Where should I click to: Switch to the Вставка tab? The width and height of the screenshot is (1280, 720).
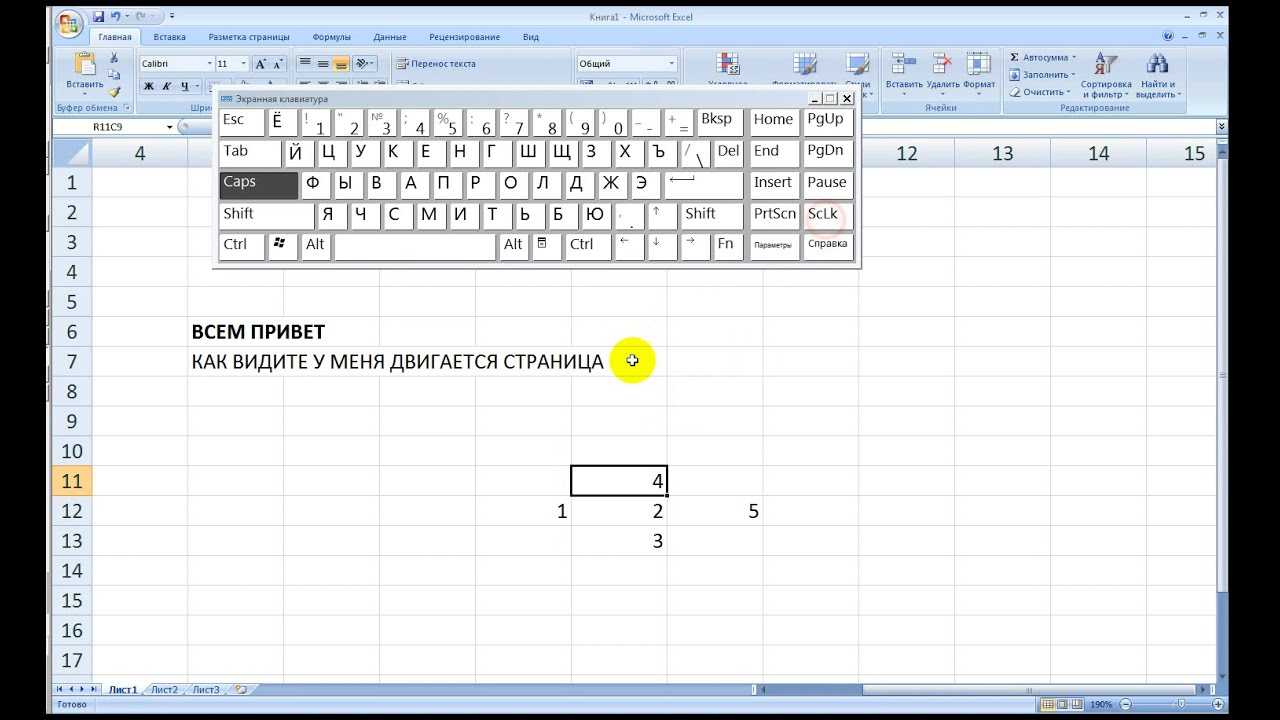(170, 37)
